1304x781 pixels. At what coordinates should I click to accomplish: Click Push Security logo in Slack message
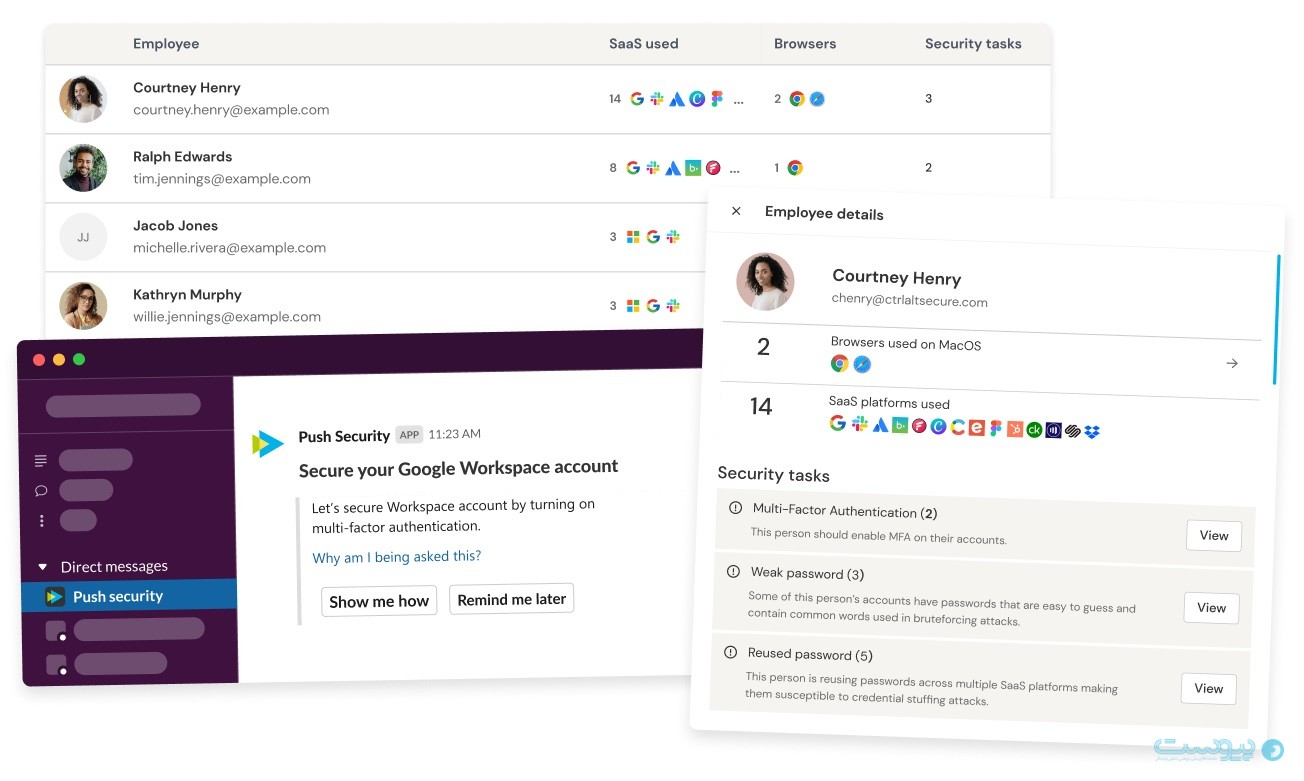267,443
